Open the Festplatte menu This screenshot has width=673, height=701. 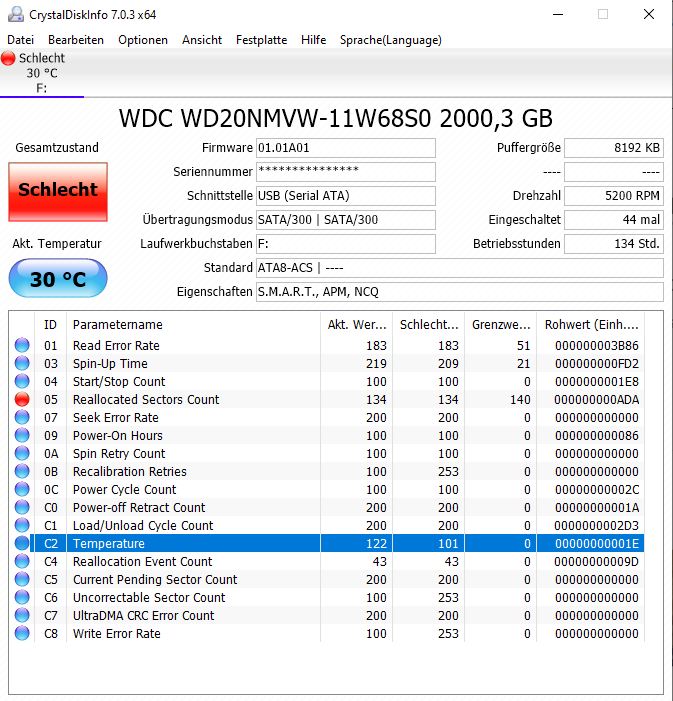[262, 40]
